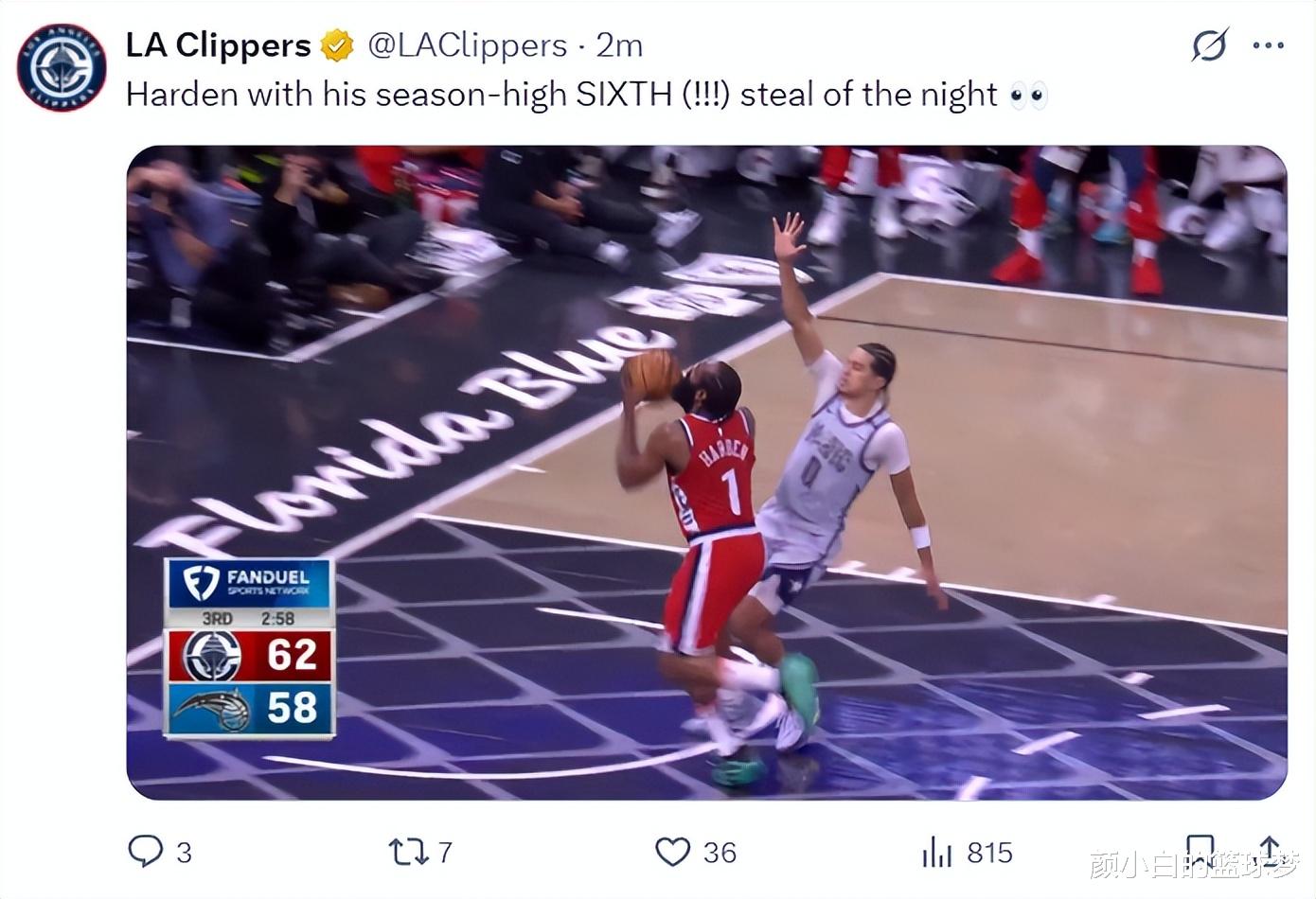Viewport: 1316px width, 899px height.
Task: Click the repost count 7
Action: click(x=445, y=853)
